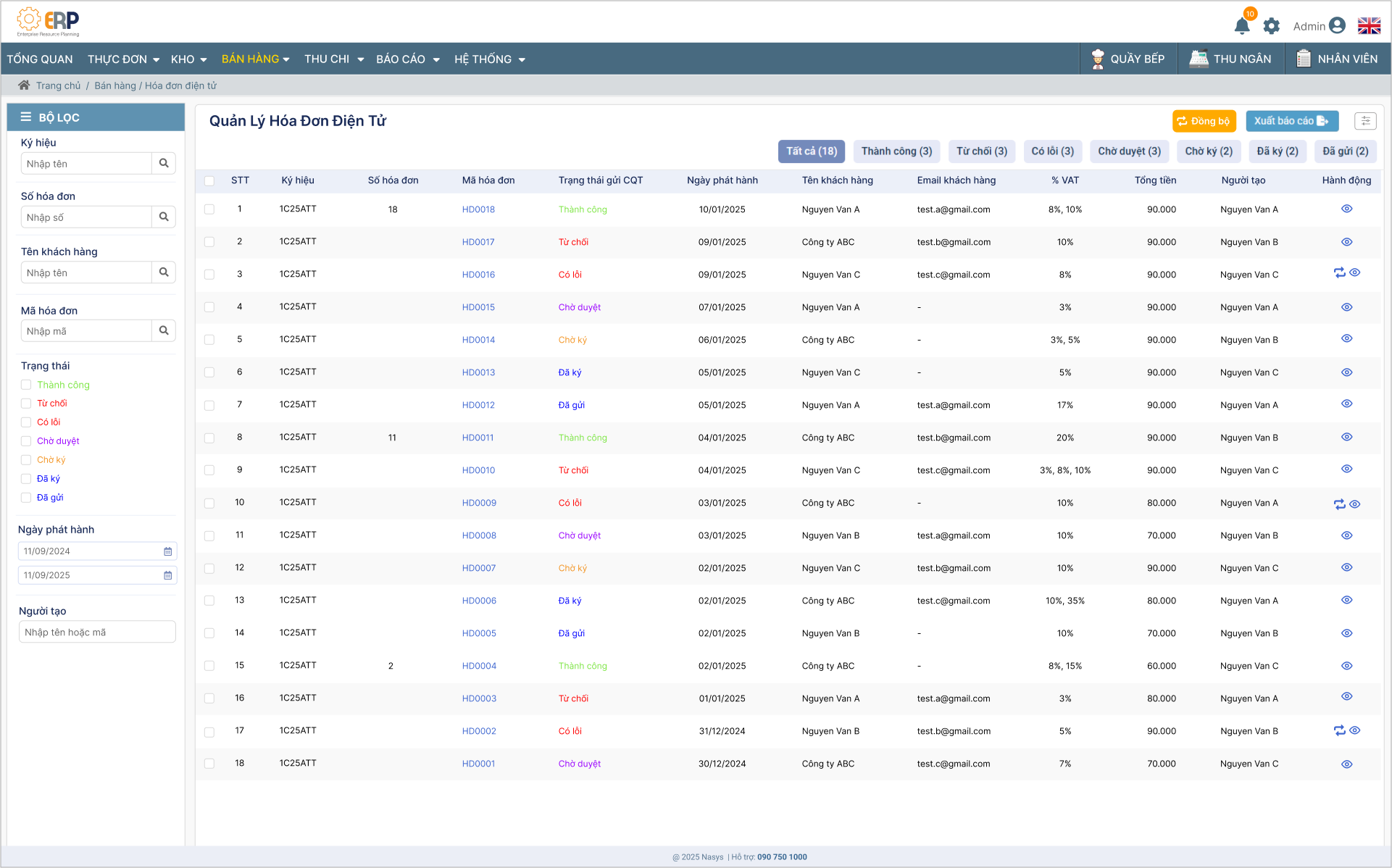Open the TỔNG QUAN menu item
This screenshot has height=868, width=1392.
click(x=40, y=59)
